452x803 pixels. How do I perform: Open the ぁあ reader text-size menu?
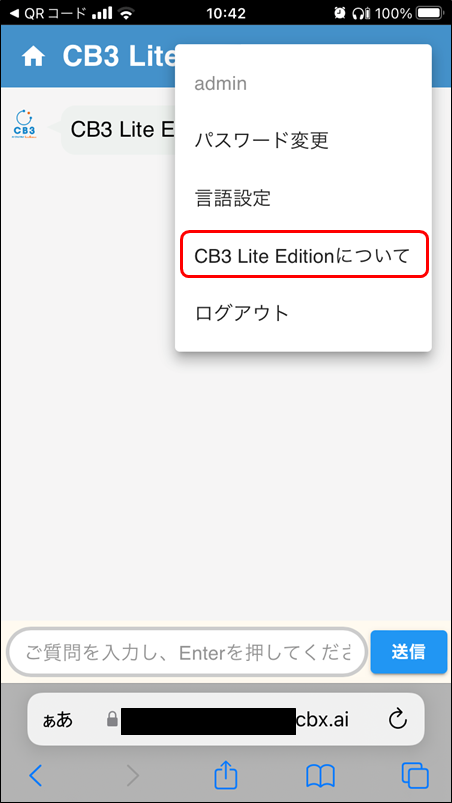[x=58, y=720]
